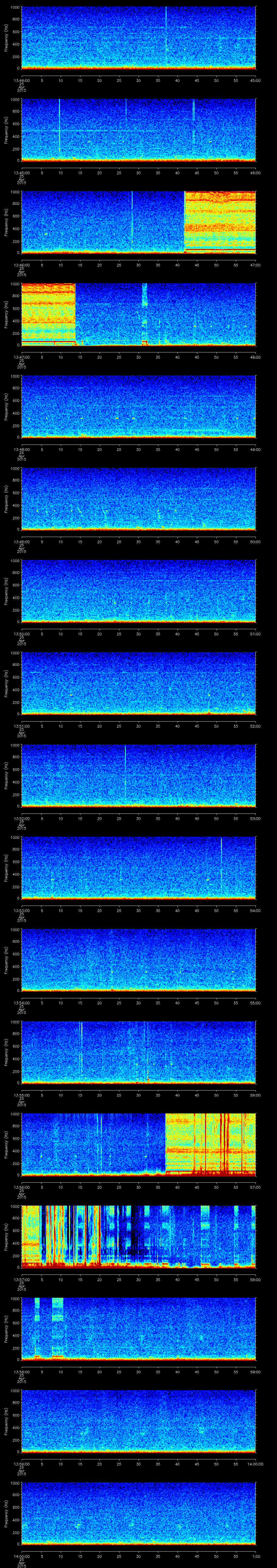277x1568 pixels.
Task: Click the 13:50:00 start time label
Action: tap(21, 634)
